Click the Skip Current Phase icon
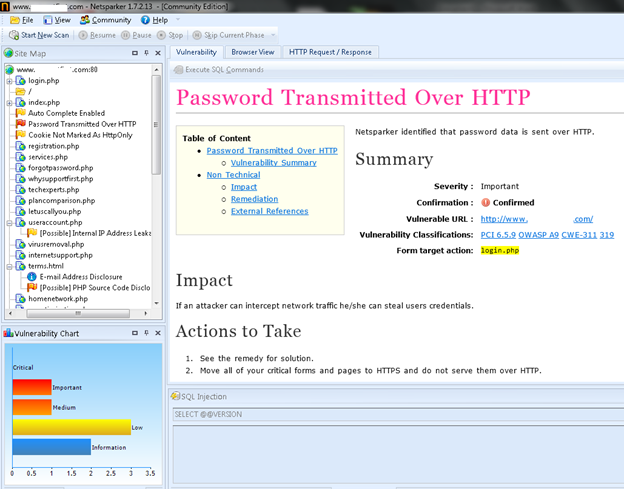 [198, 35]
